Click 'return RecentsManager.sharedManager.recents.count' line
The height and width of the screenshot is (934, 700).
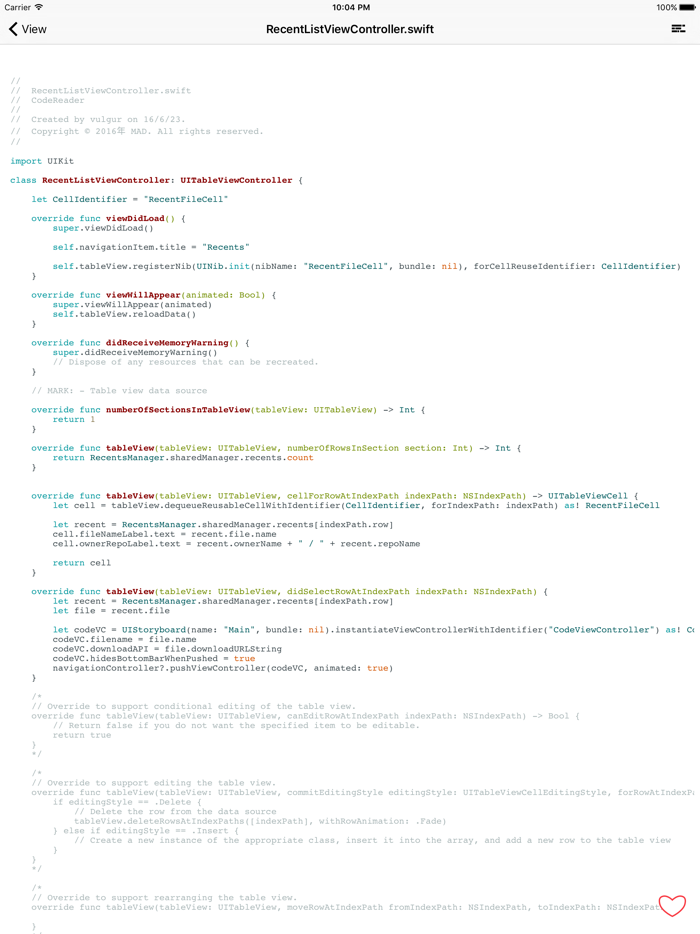tap(183, 457)
